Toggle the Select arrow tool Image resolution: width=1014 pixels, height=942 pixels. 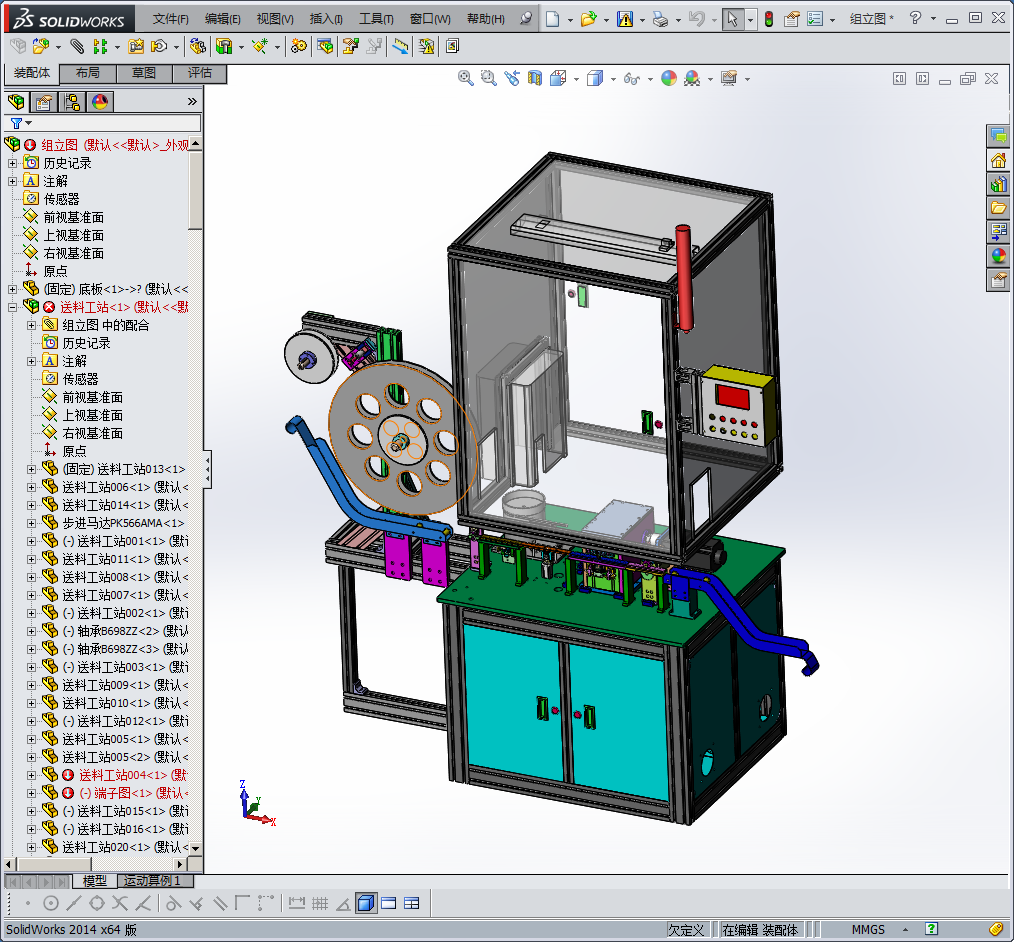click(x=733, y=19)
